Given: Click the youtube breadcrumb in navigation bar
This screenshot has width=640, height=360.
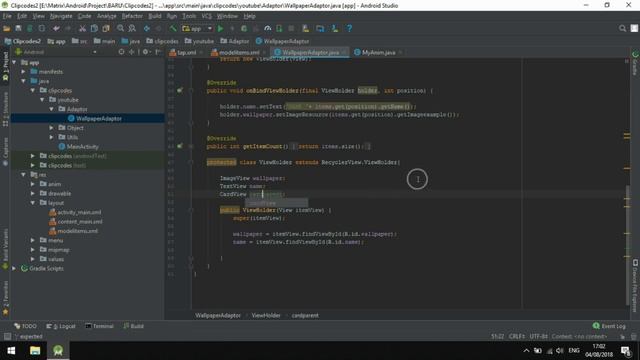Looking at the screenshot, I should point(199,41).
